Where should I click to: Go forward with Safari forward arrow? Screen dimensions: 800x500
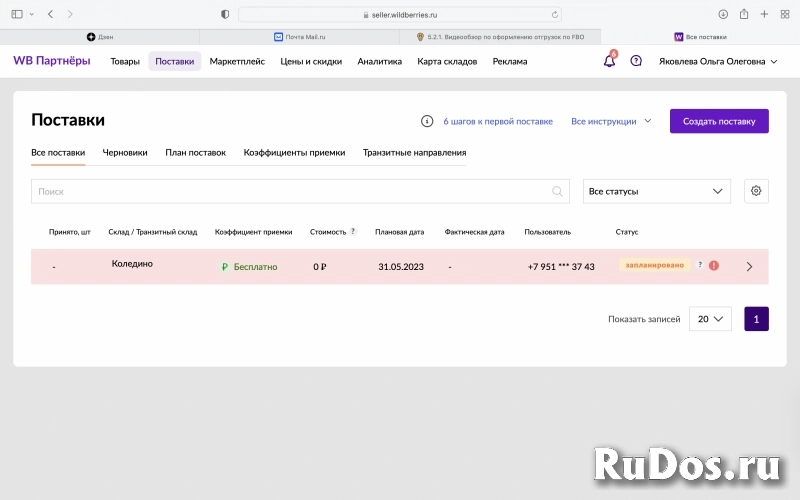[x=70, y=14]
